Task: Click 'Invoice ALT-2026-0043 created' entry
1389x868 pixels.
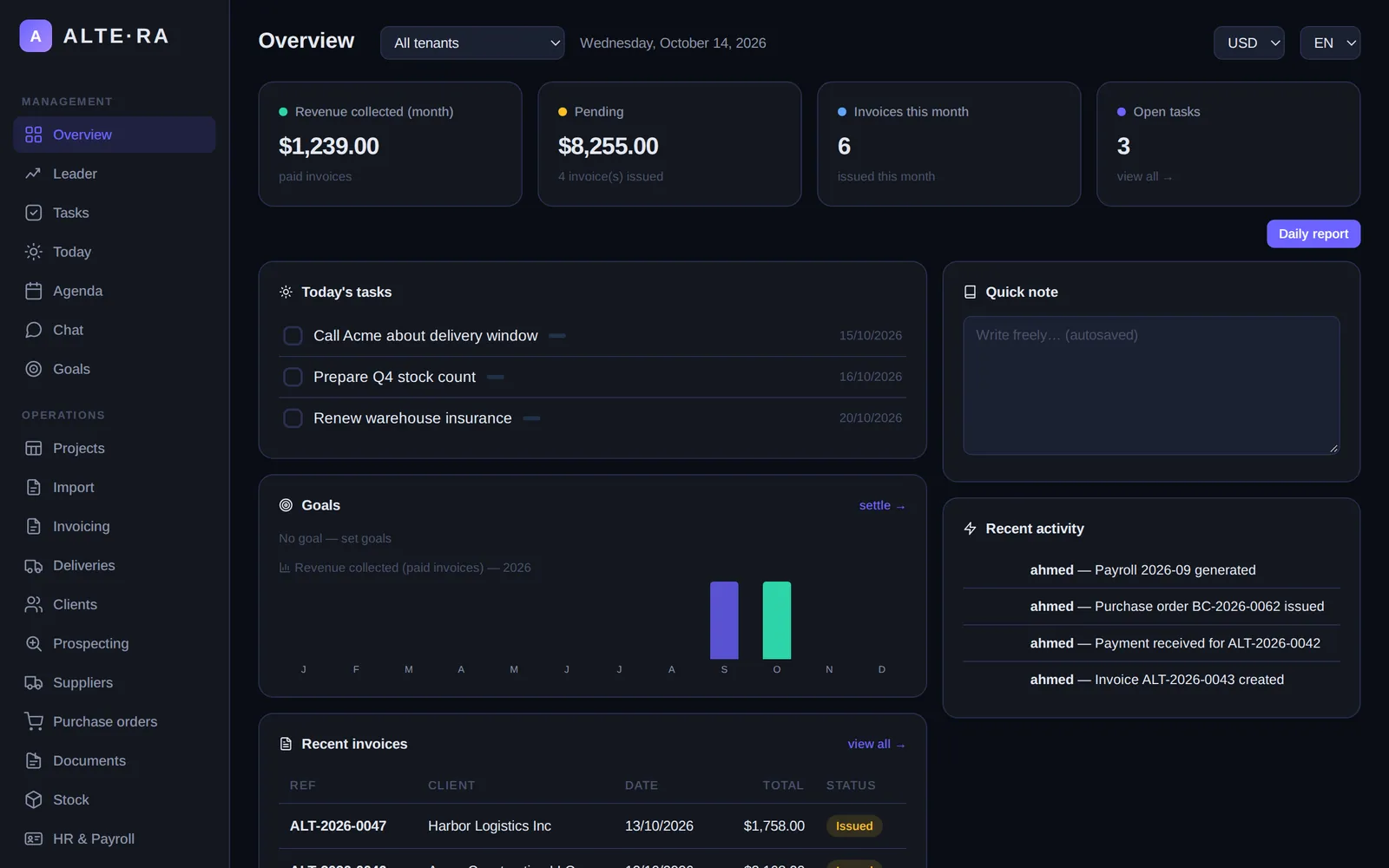Action: point(1151,680)
